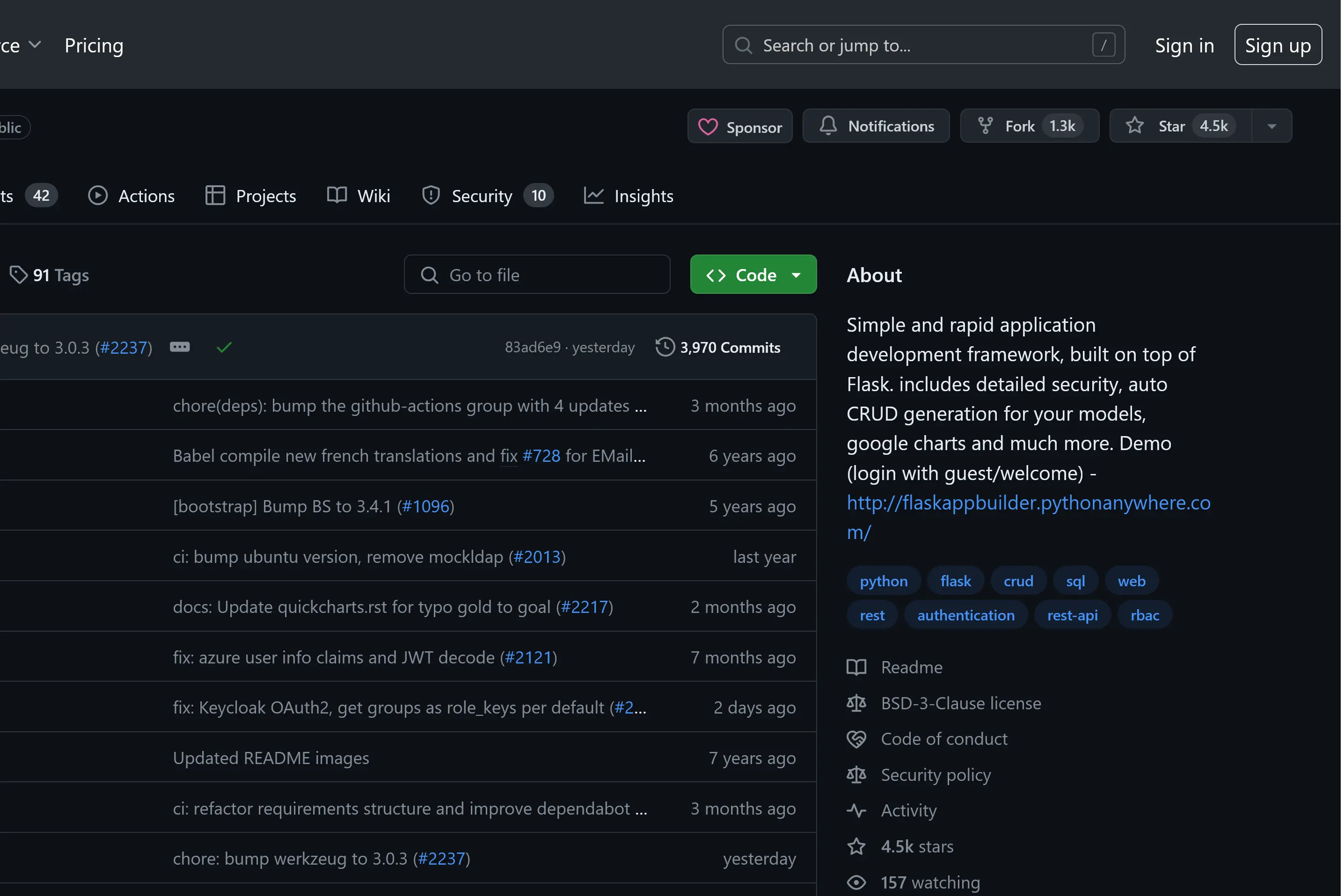Click the eye icon beside 157 watching
1344x896 pixels.
[x=856, y=882]
